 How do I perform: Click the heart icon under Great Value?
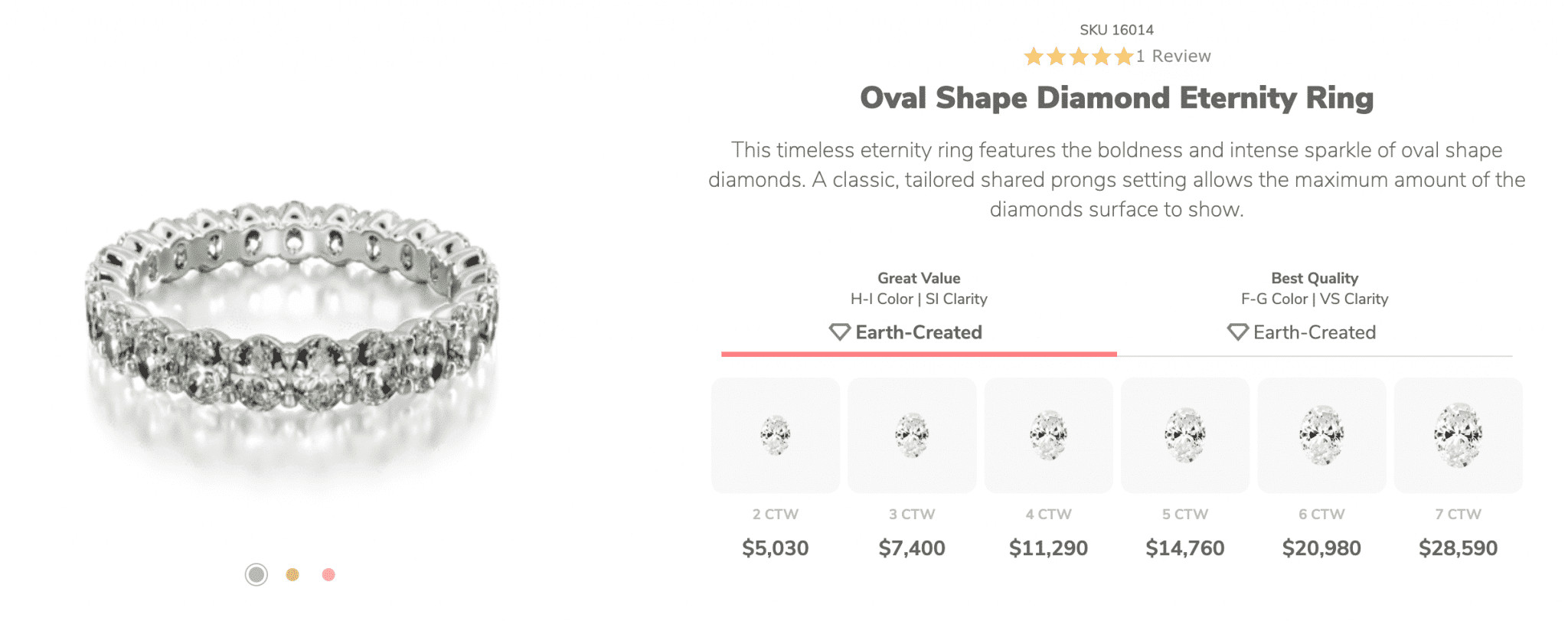tap(840, 332)
